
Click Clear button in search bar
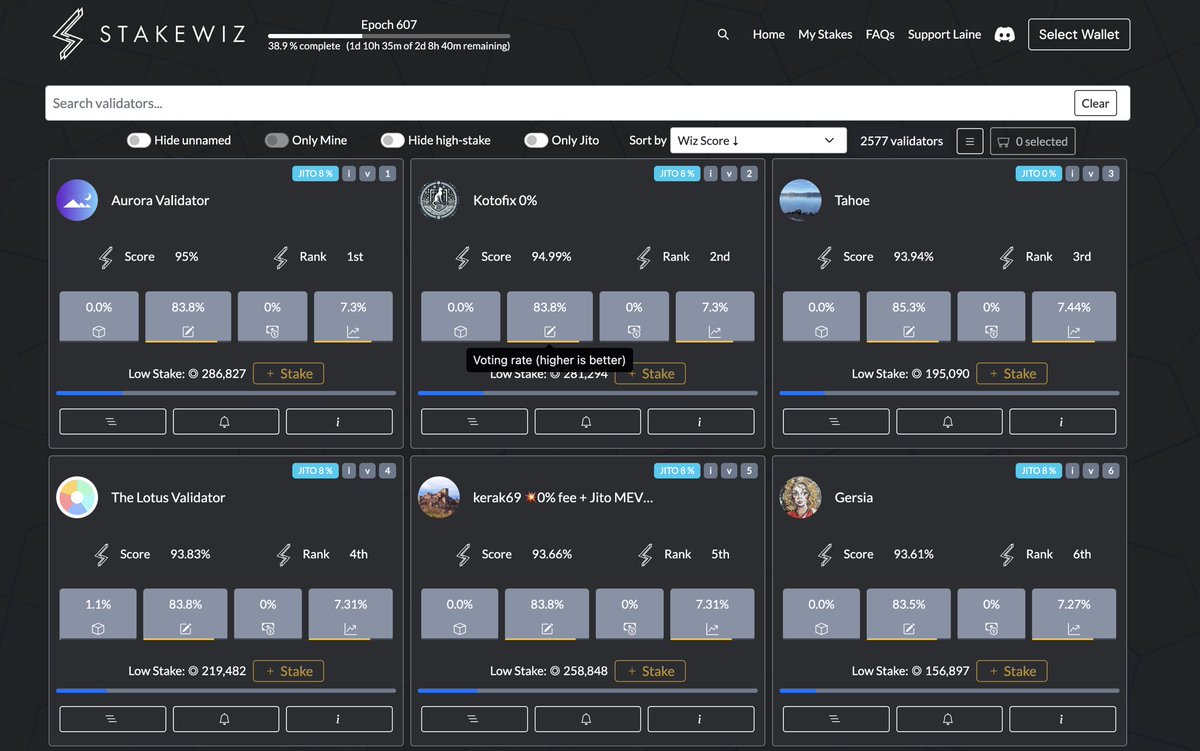(1095, 103)
